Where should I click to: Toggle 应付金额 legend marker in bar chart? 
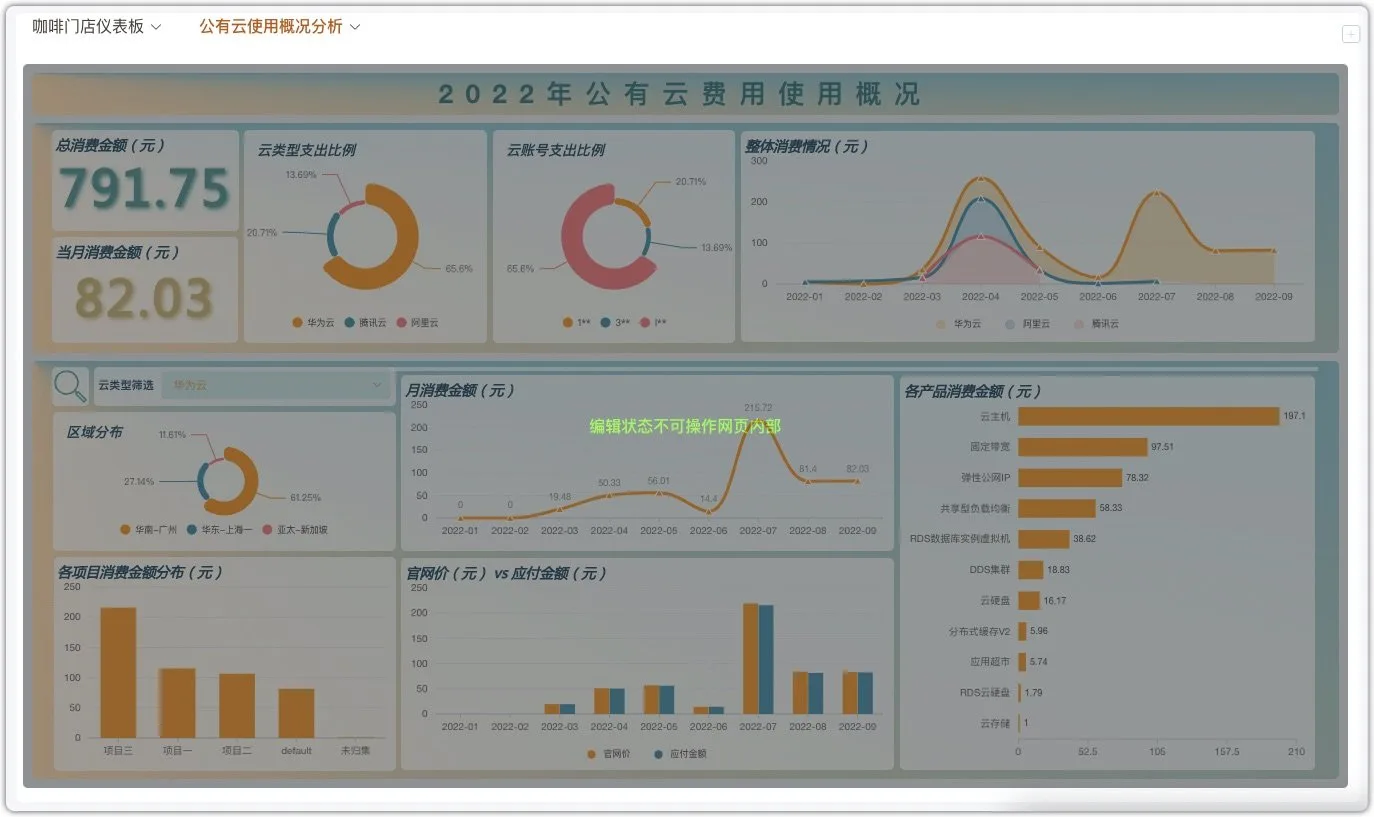pos(658,753)
